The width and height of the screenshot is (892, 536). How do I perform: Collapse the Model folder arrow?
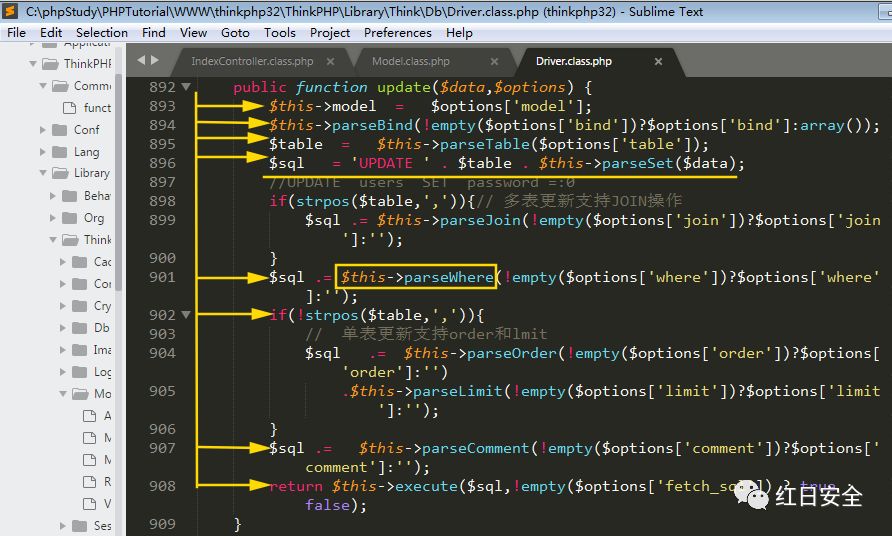pyautogui.click(x=63, y=394)
